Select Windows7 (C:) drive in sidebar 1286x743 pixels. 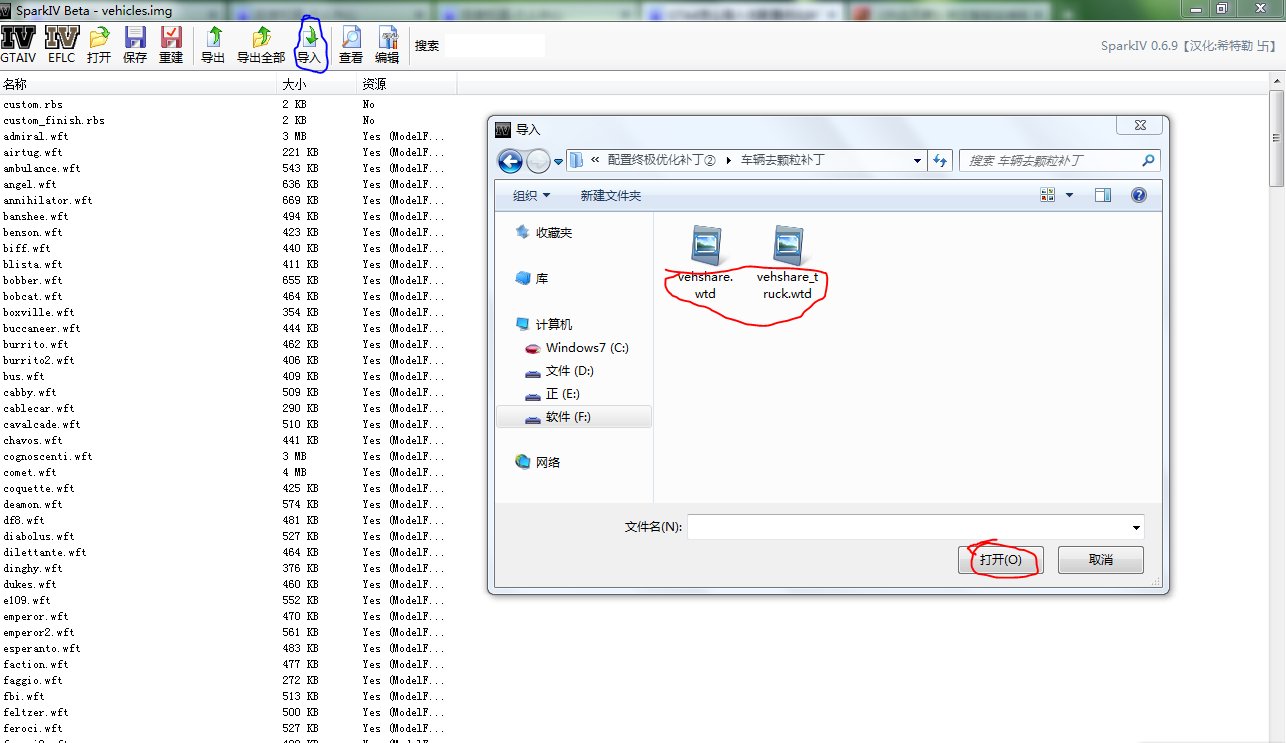tap(586, 348)
